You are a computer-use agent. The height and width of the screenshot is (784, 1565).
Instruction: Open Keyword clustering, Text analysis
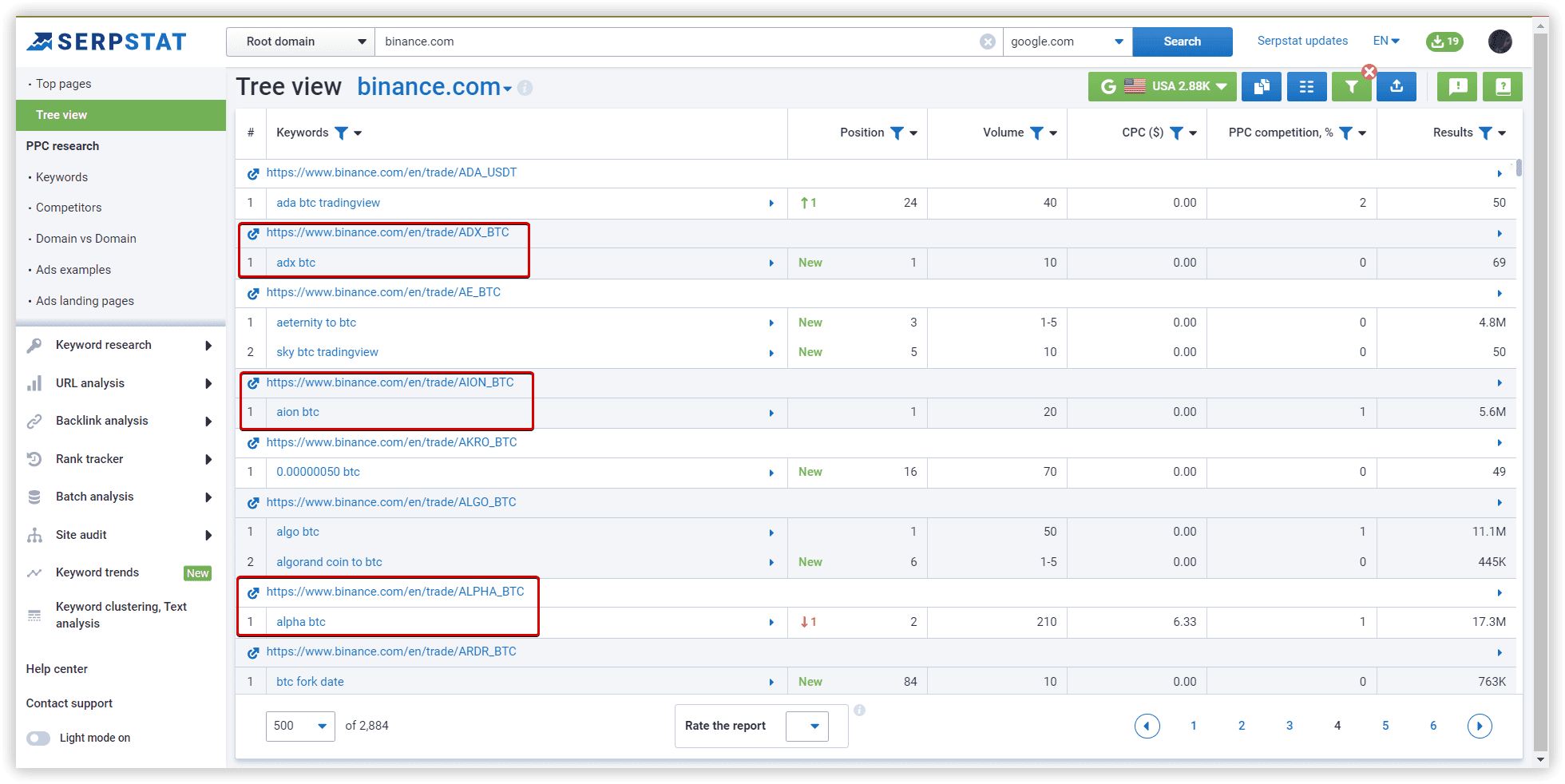click(x=121, y=615)
